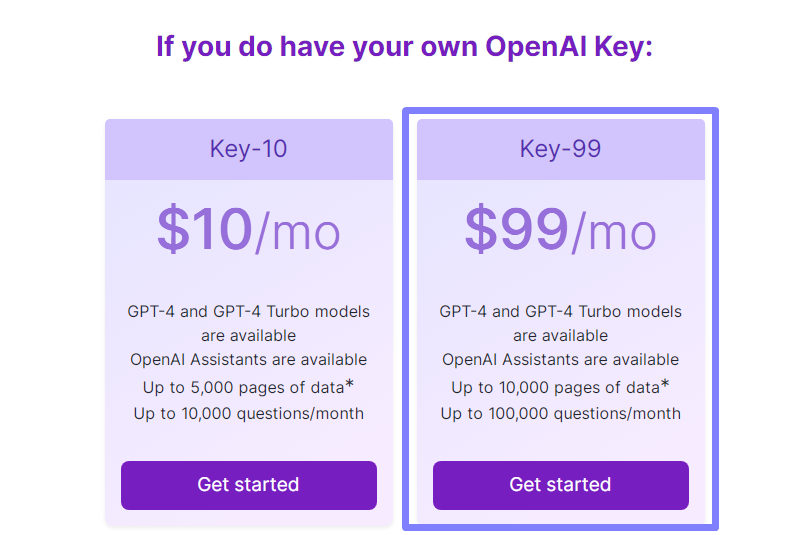Click the '/mo' suffix beside $10
The height and width of the screenshot is (535, 805).
coord(298,234)
